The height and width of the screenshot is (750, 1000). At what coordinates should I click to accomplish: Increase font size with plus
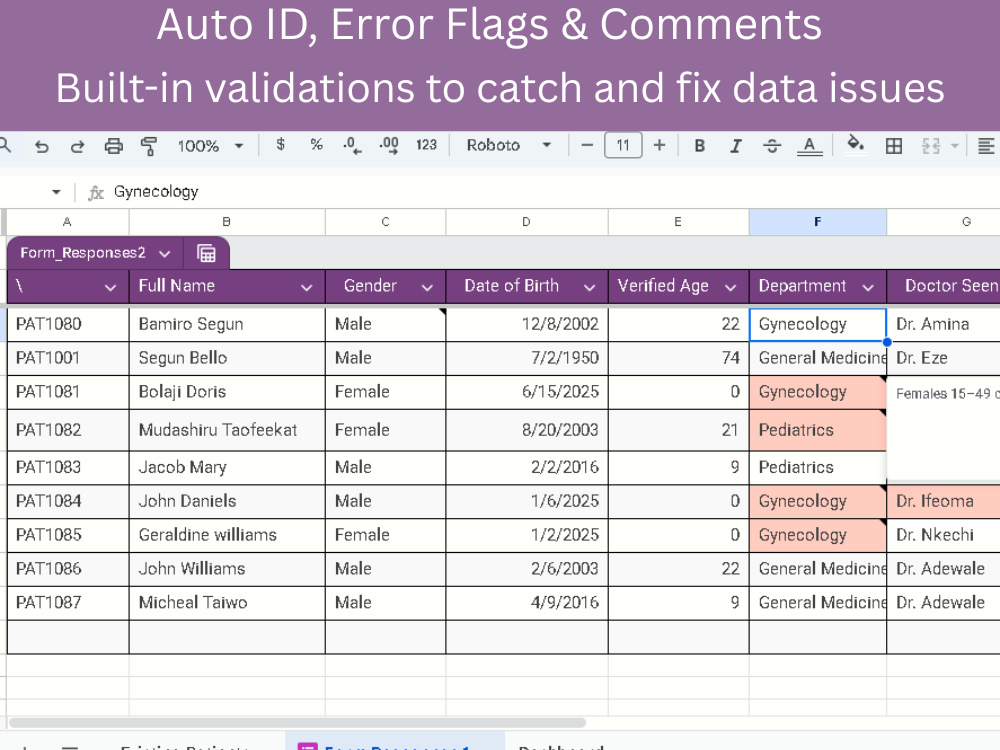point(659,145)
